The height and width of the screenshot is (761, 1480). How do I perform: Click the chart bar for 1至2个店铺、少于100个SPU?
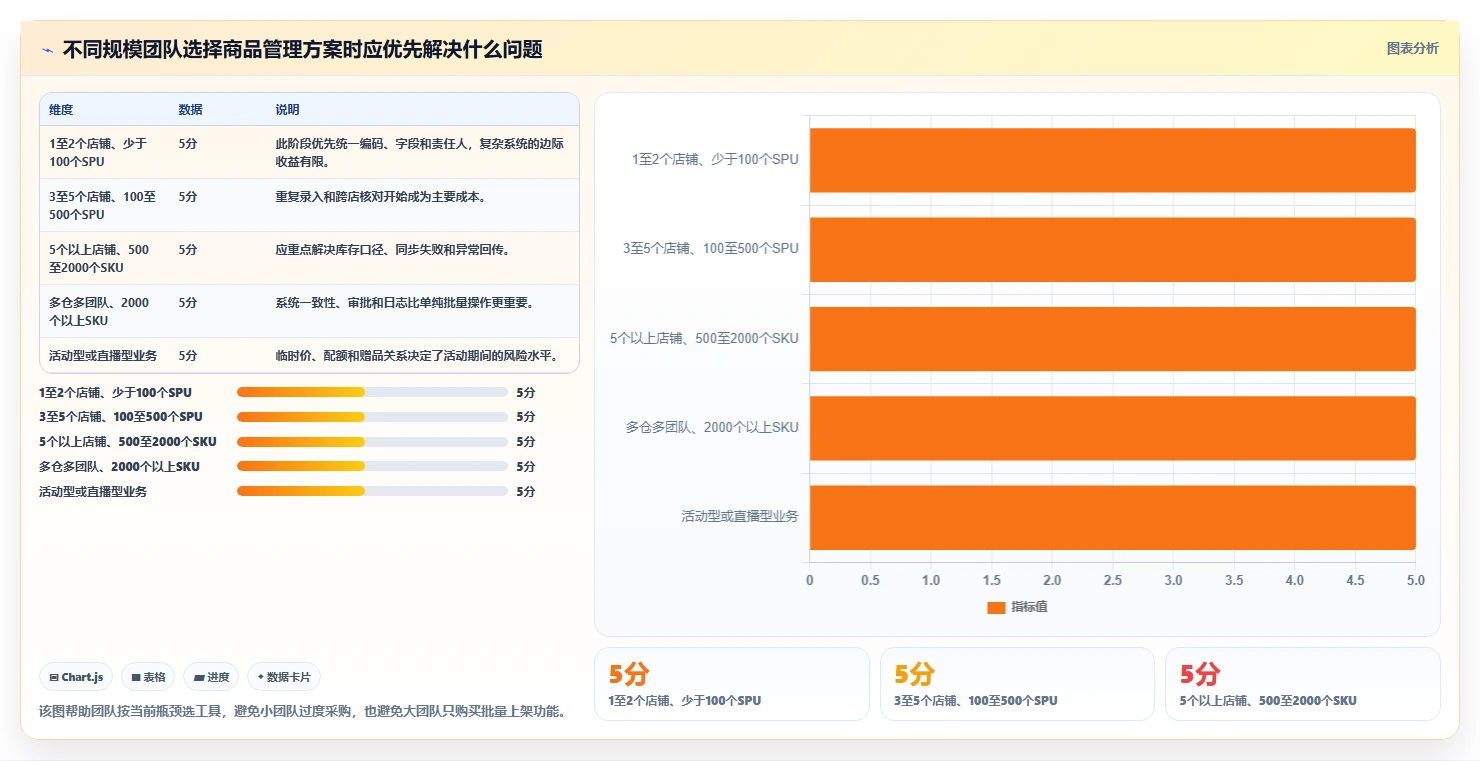(x=1112, y=160)
